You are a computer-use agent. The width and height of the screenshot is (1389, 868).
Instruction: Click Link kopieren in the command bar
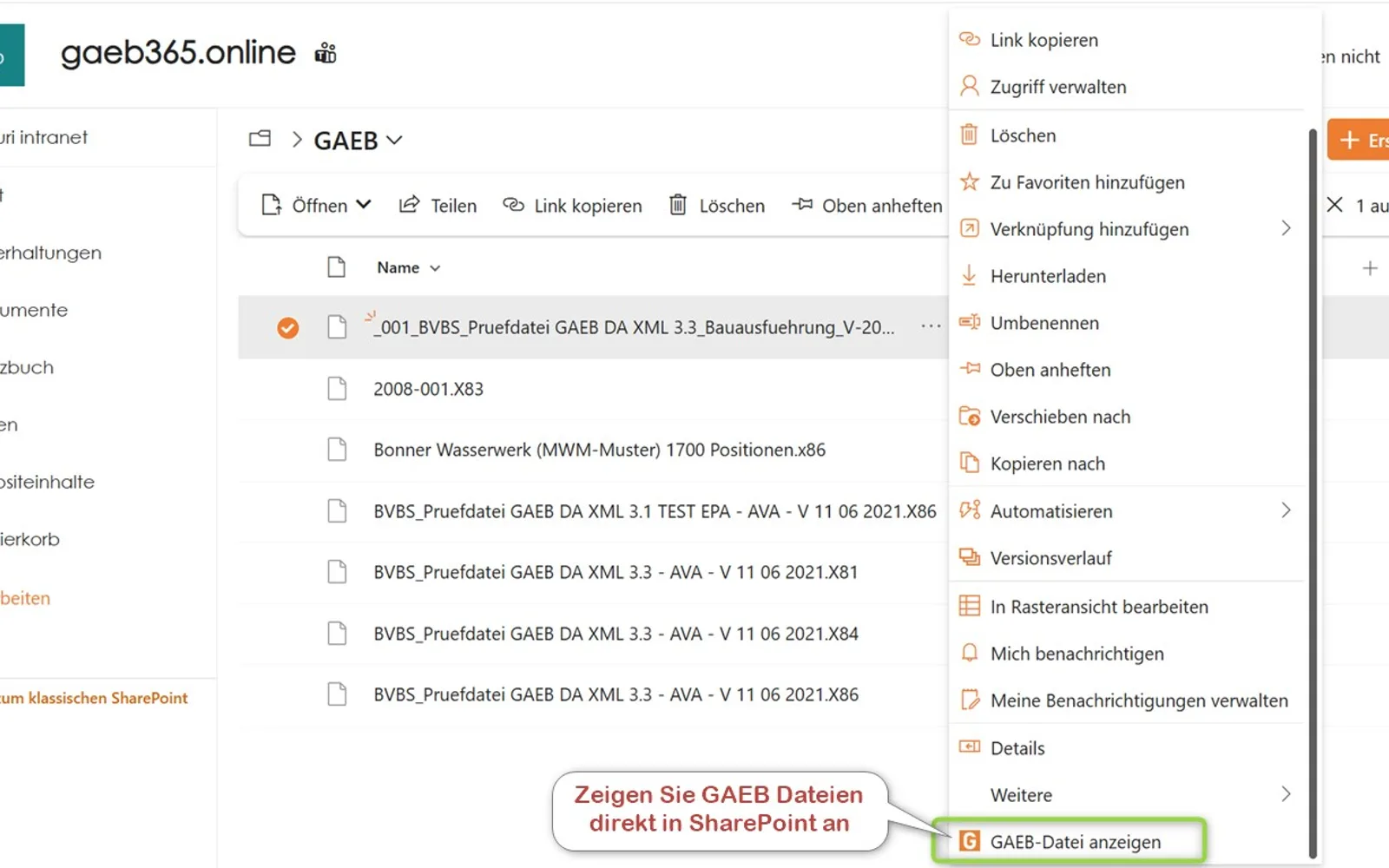point(573,206)
